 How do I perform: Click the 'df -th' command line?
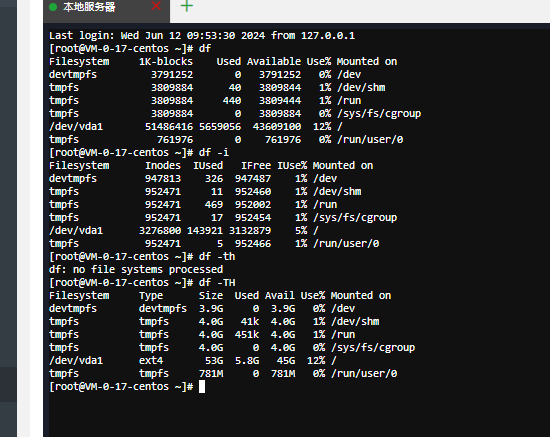[142, 256]
